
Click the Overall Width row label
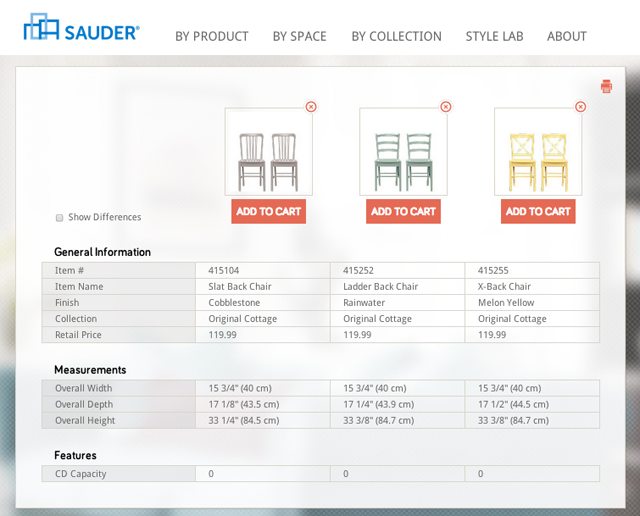pos(84,388)
